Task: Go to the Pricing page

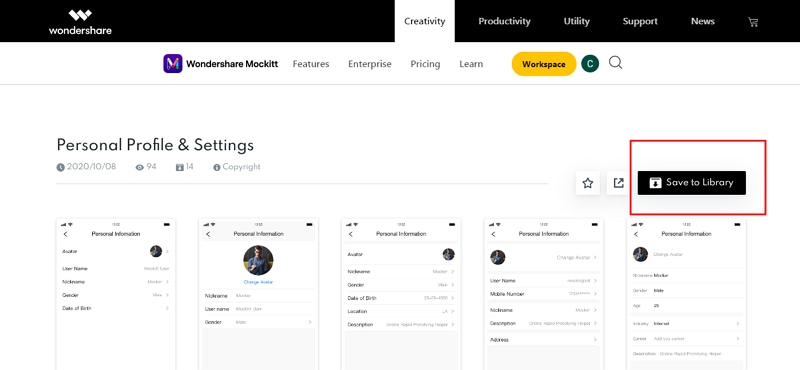Action: pos(425,64)
